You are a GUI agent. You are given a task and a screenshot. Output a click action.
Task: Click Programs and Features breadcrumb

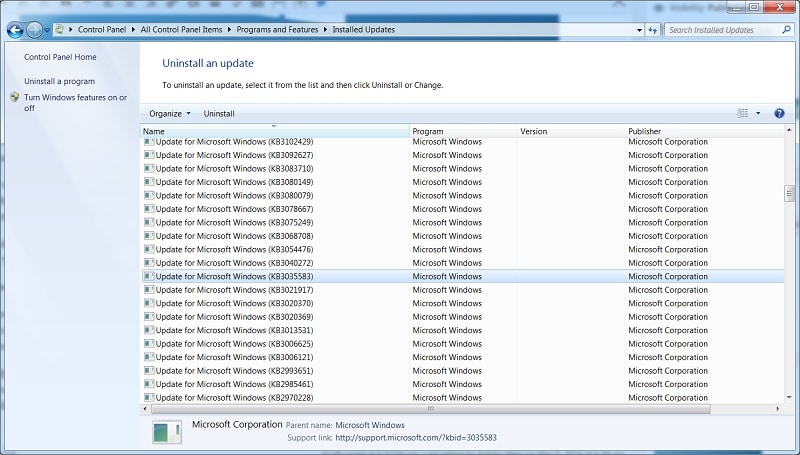click(277, 30)
